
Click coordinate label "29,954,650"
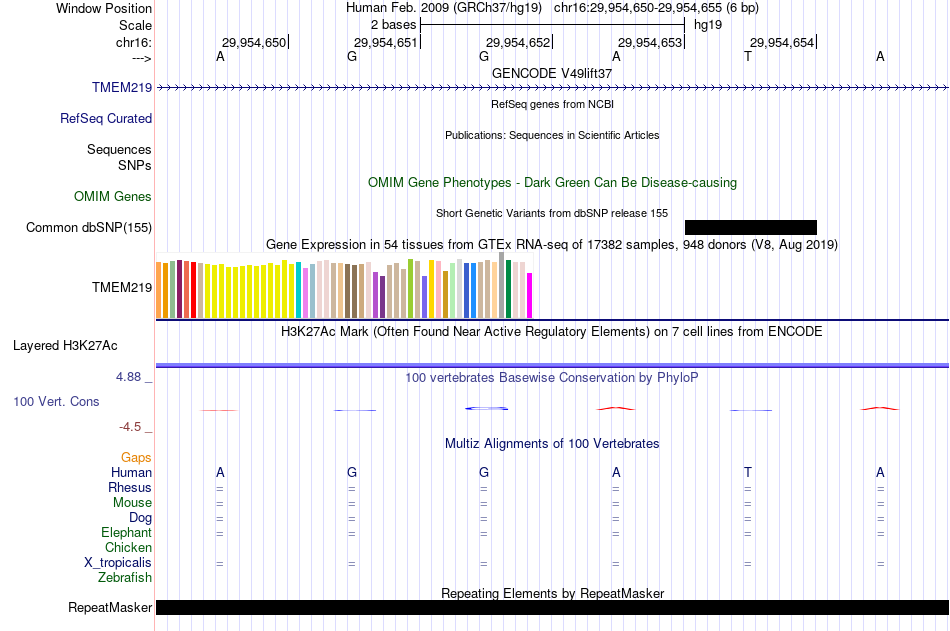point(254,42)
